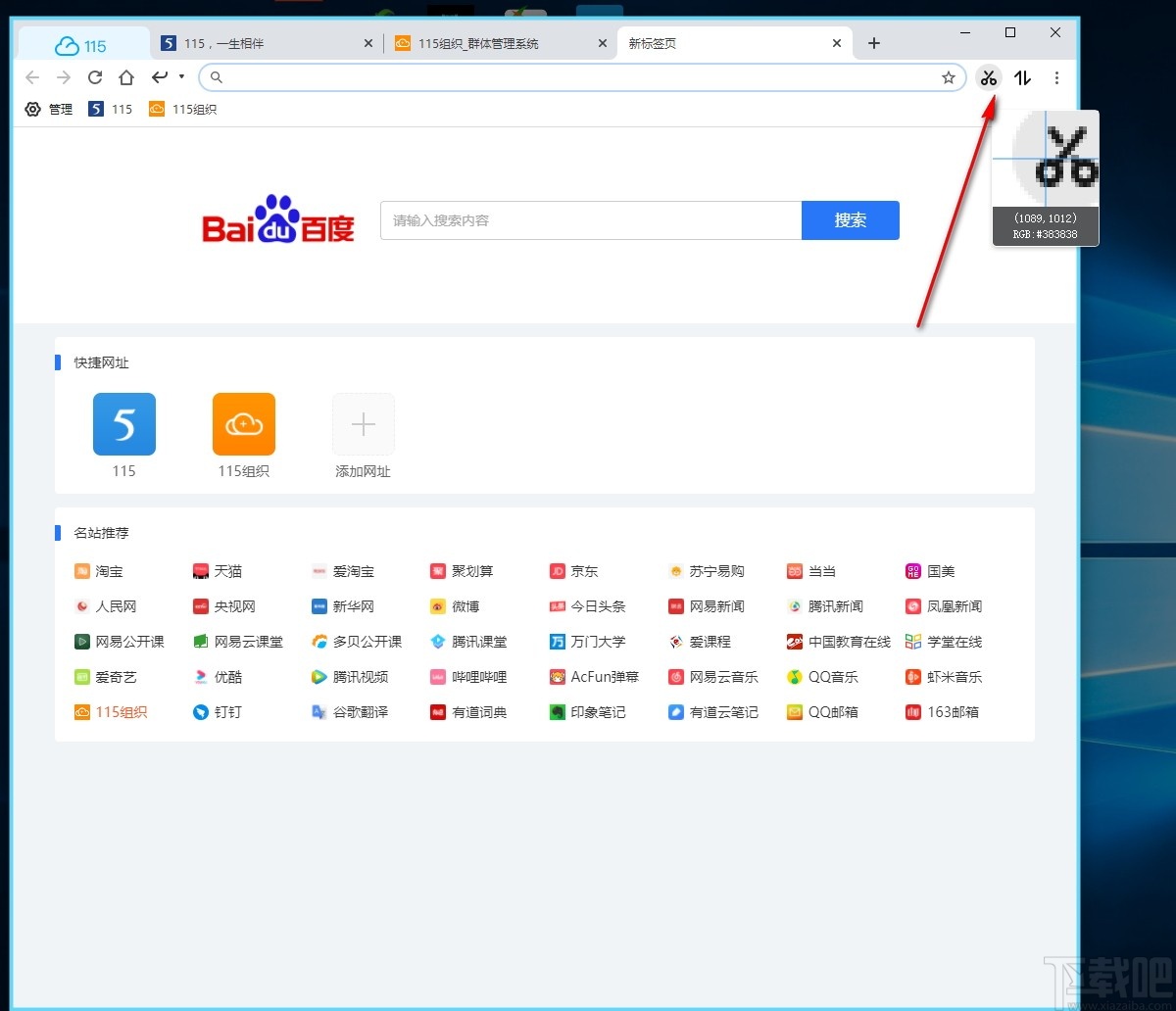Open 163邮箱 site link
The width and height of the screenshot is (1176, 1011).
tap(943, 712)
